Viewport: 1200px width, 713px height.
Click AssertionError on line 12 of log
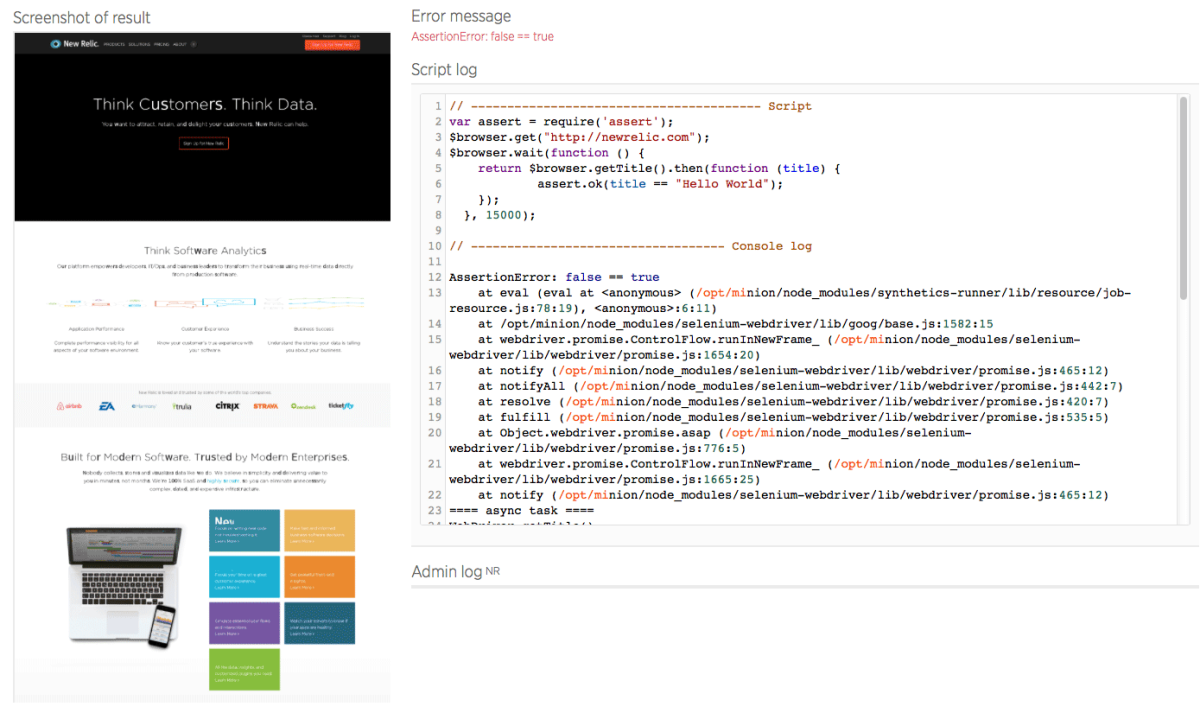click(x=554, y=277)
